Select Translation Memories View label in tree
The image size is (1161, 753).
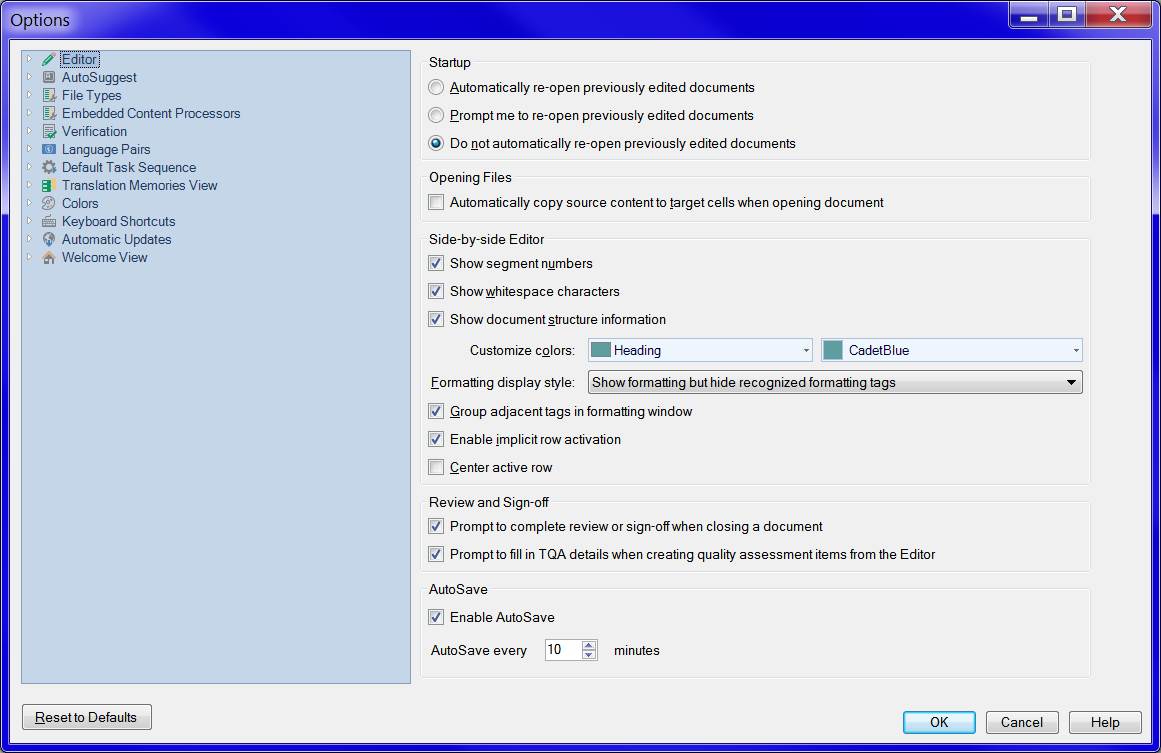(140, 185)
